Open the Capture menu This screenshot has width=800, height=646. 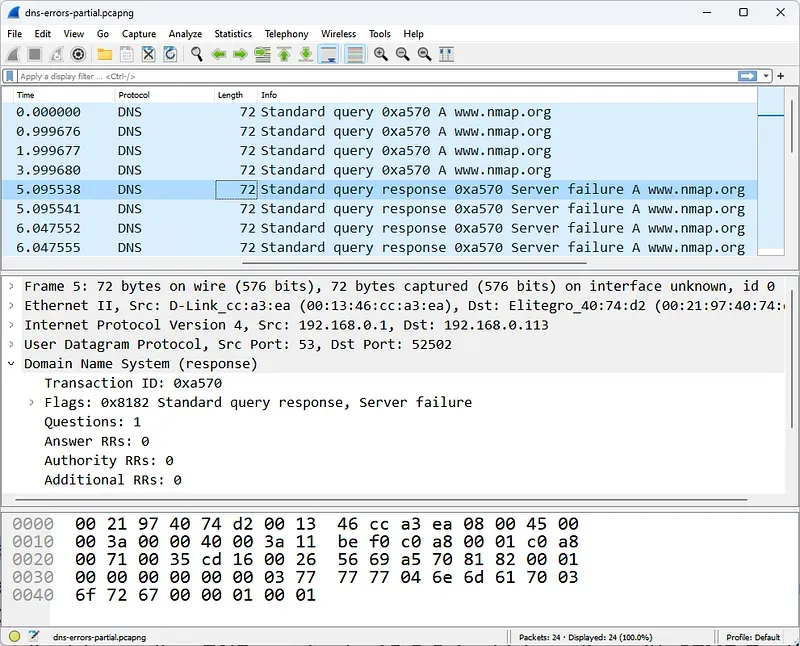[139, 34]
